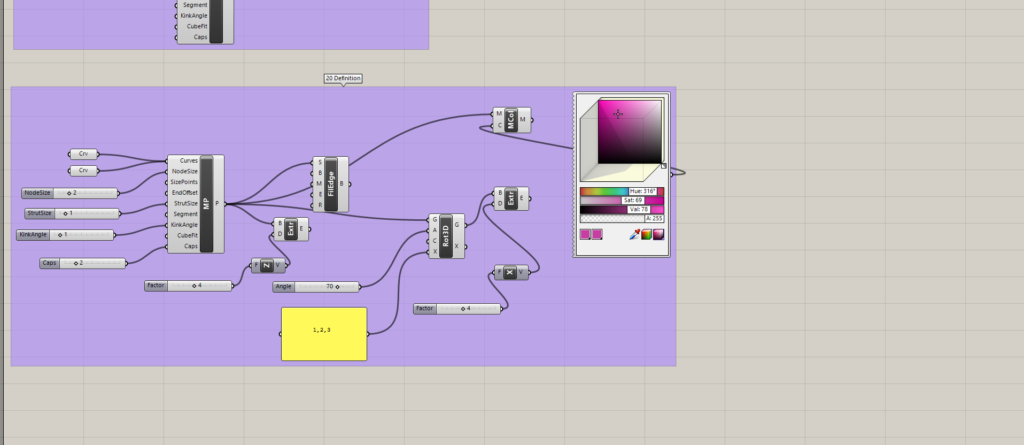Click the P output of MP component
The image size is (1024, 445).
(218, 204)
